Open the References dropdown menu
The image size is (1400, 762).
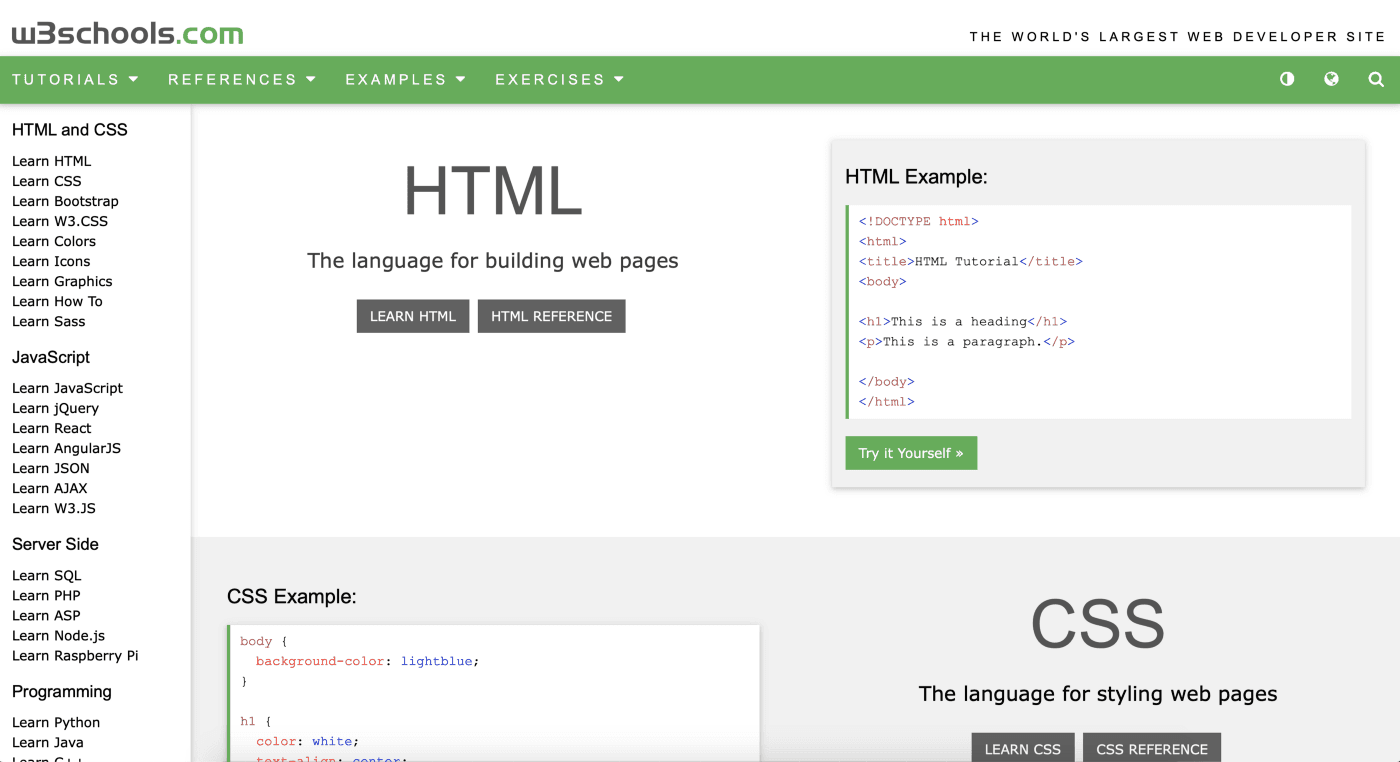pyautogui.click(x=241, y=79)
